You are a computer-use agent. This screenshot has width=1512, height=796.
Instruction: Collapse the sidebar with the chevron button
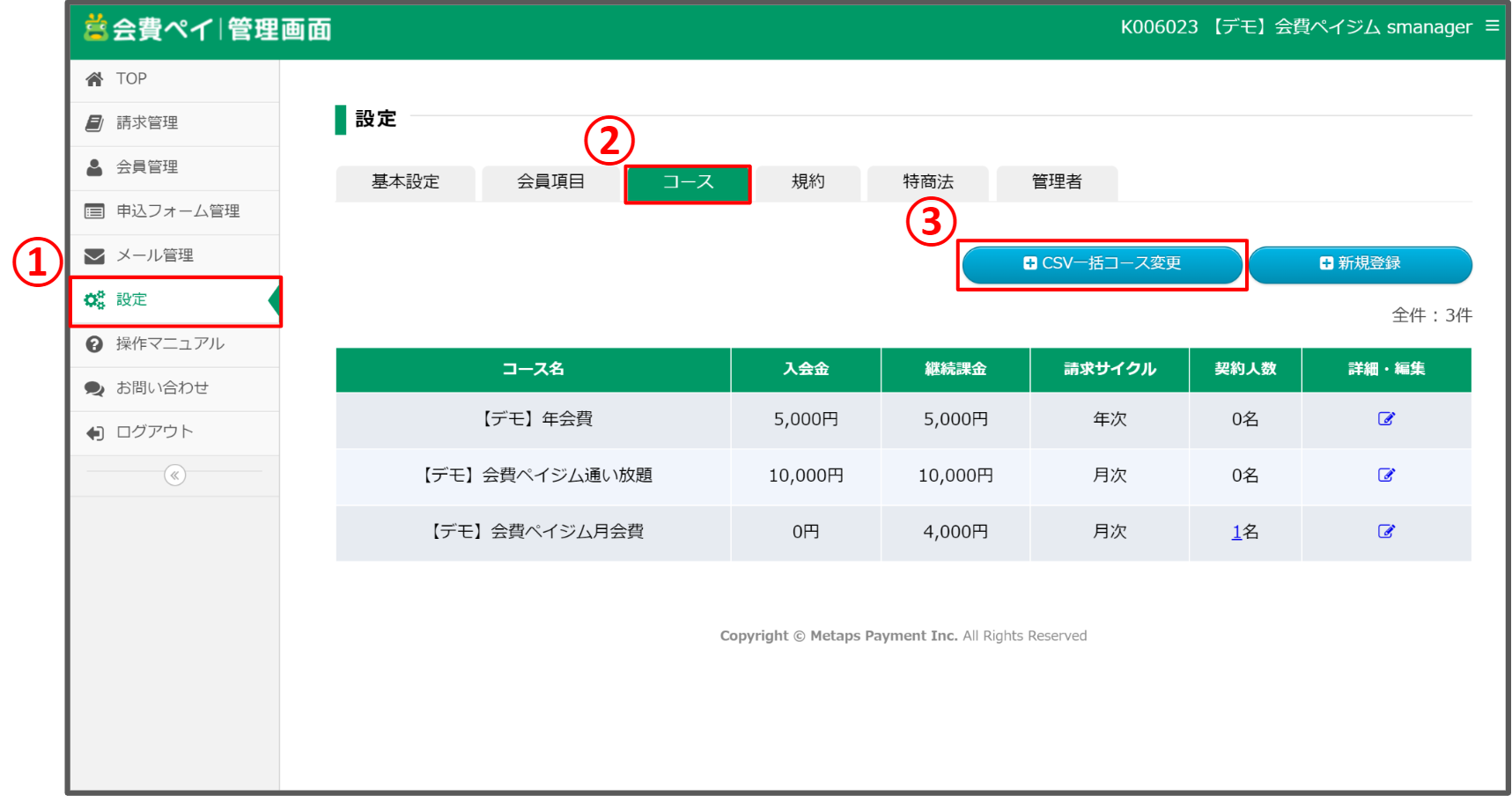[x=175, y=475]
